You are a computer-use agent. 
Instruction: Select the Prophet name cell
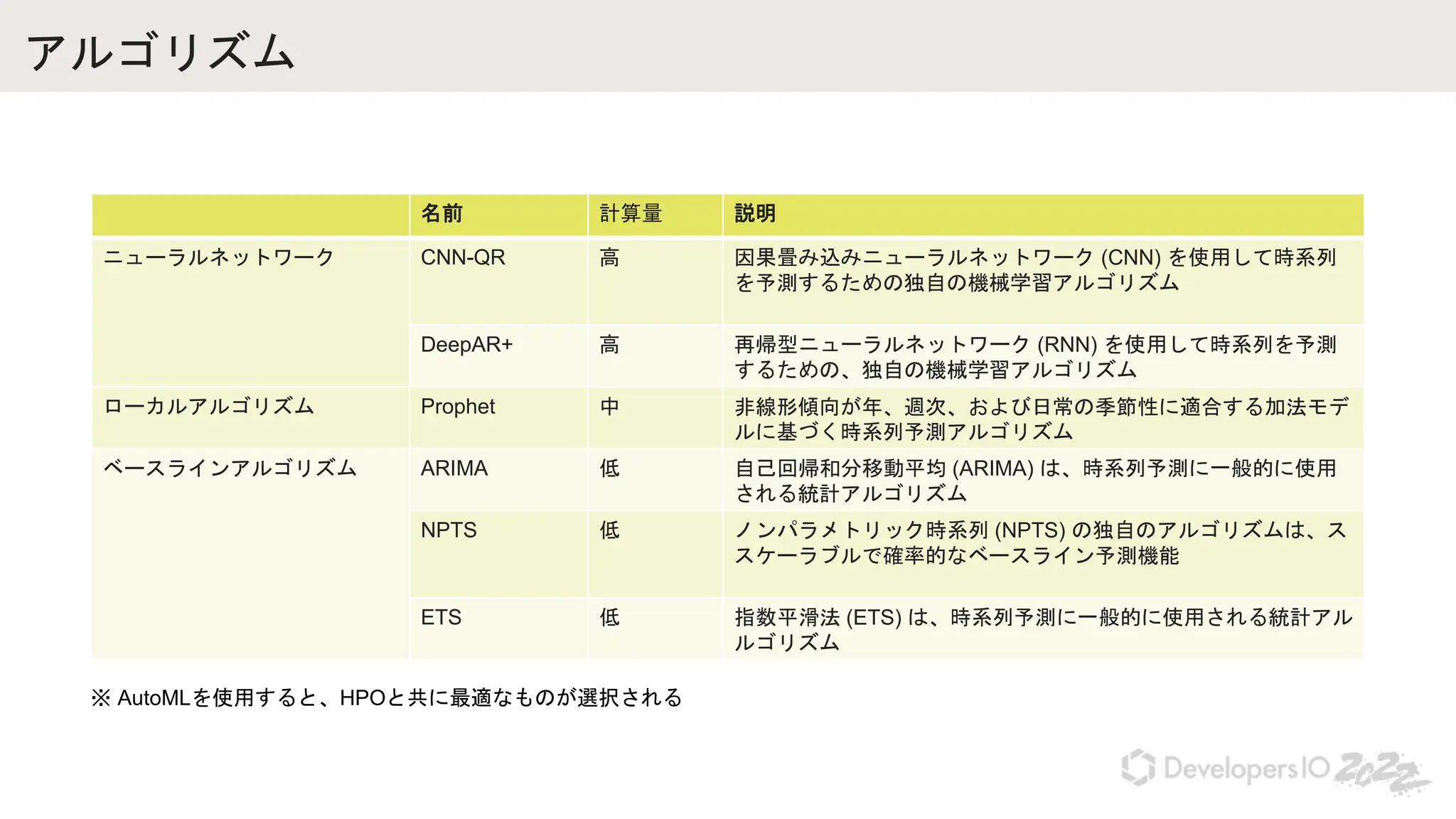458,407
